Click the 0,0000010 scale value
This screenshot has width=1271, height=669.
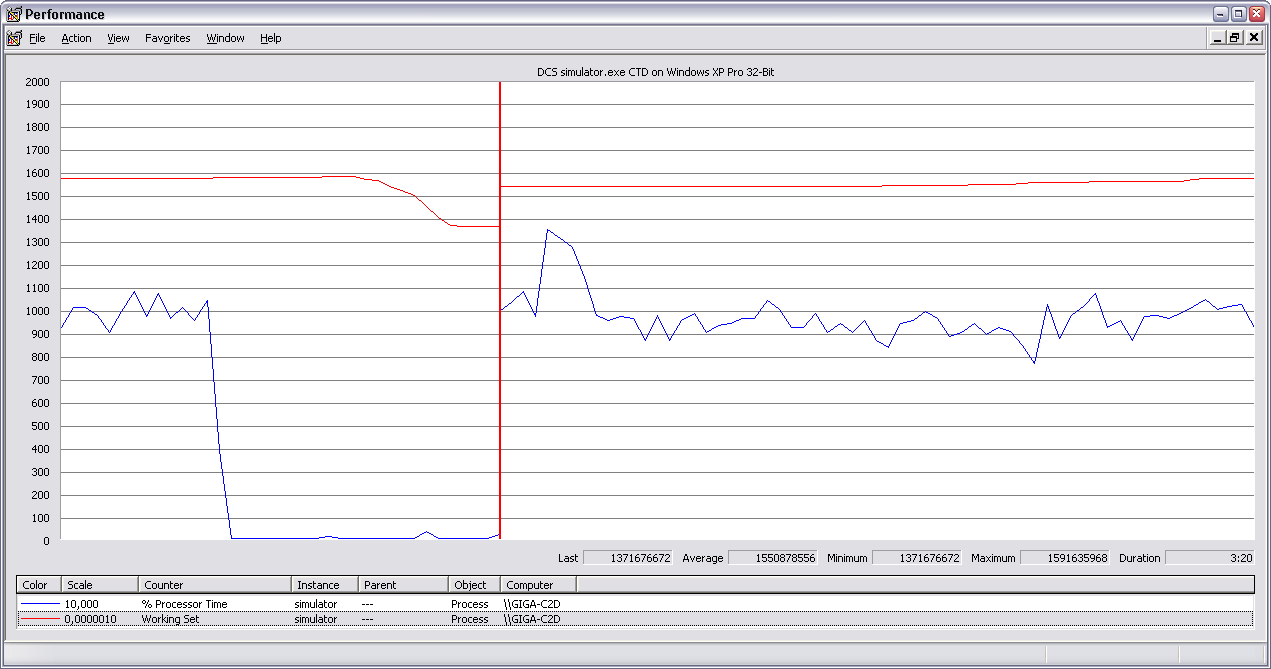pos(90,619)
